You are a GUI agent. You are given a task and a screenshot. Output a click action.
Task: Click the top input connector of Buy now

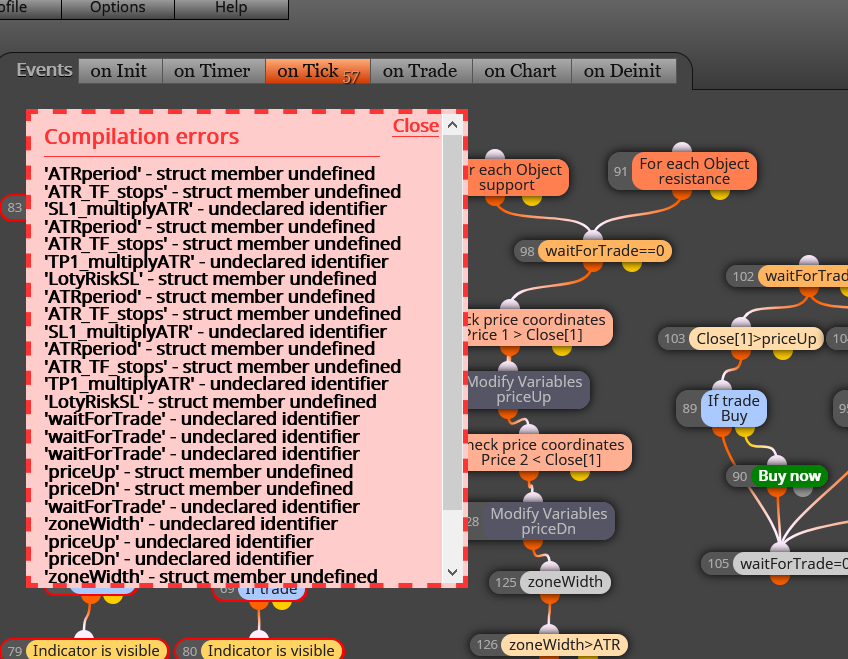point(777,461)
